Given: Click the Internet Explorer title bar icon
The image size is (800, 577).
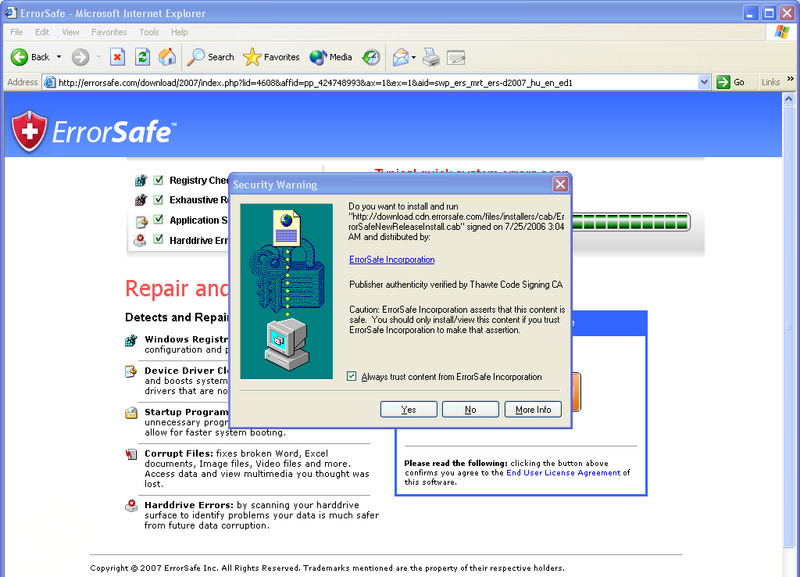Looking at the screenshot, I should click(x=11, y=12).
